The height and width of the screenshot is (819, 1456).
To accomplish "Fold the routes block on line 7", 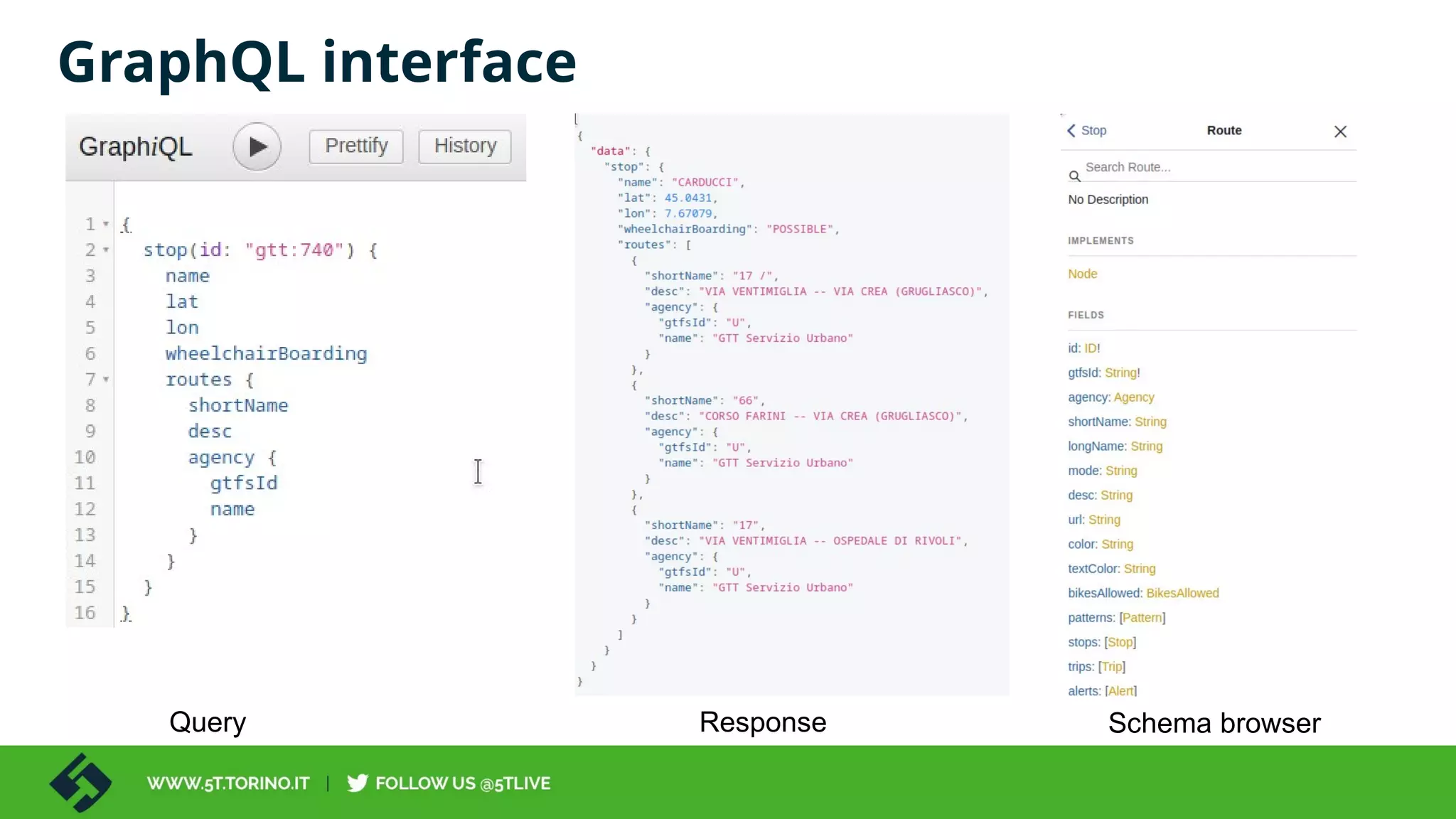I will [x=106, y=380].
